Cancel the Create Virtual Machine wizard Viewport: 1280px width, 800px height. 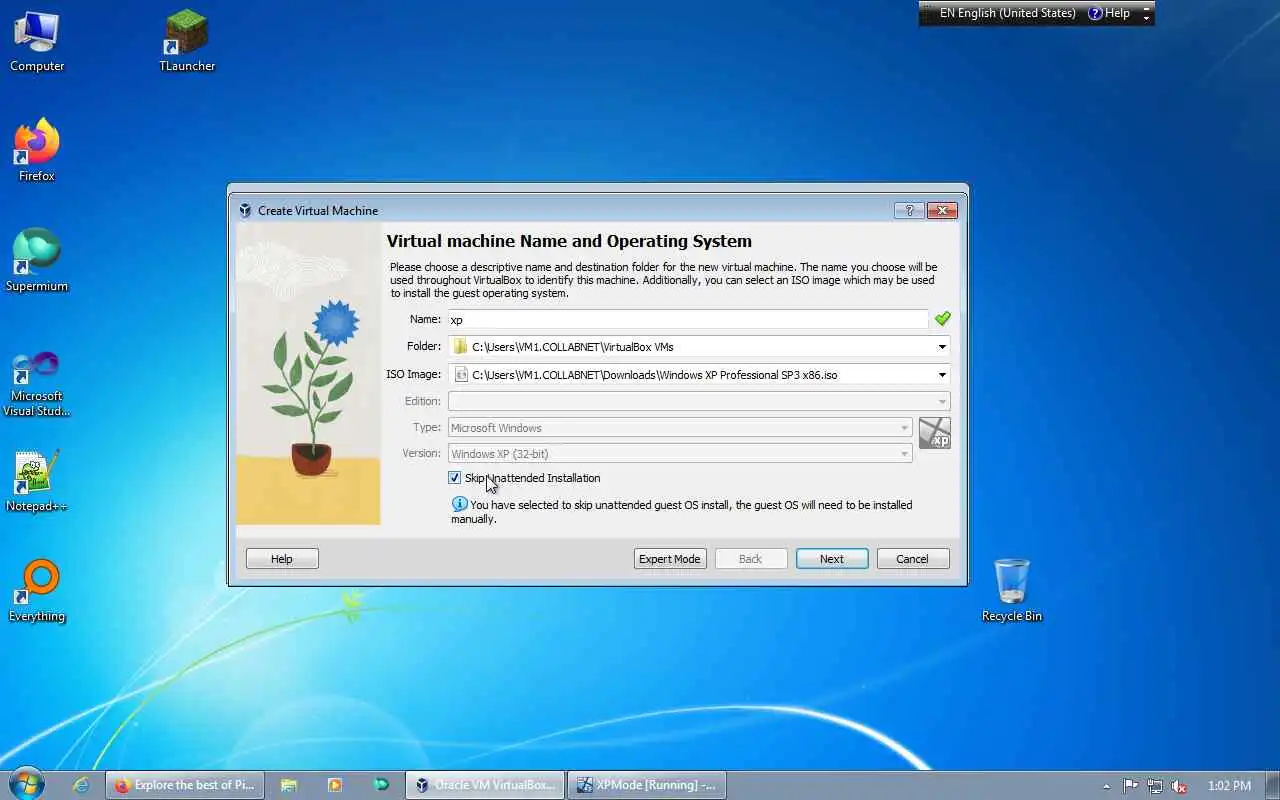tap(913, 559)
